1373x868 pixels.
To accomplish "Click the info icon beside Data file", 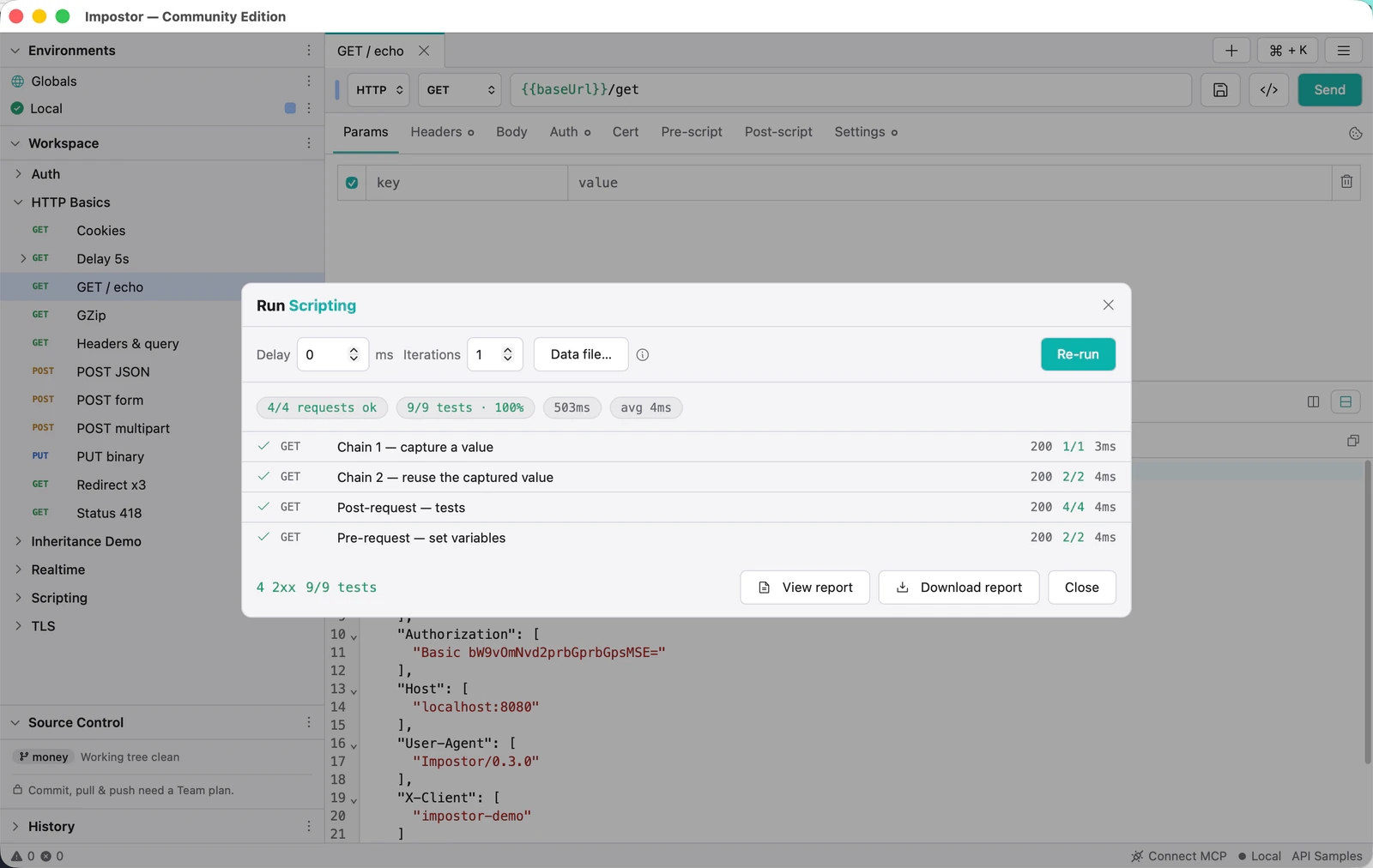I will [x=643, y=355].
